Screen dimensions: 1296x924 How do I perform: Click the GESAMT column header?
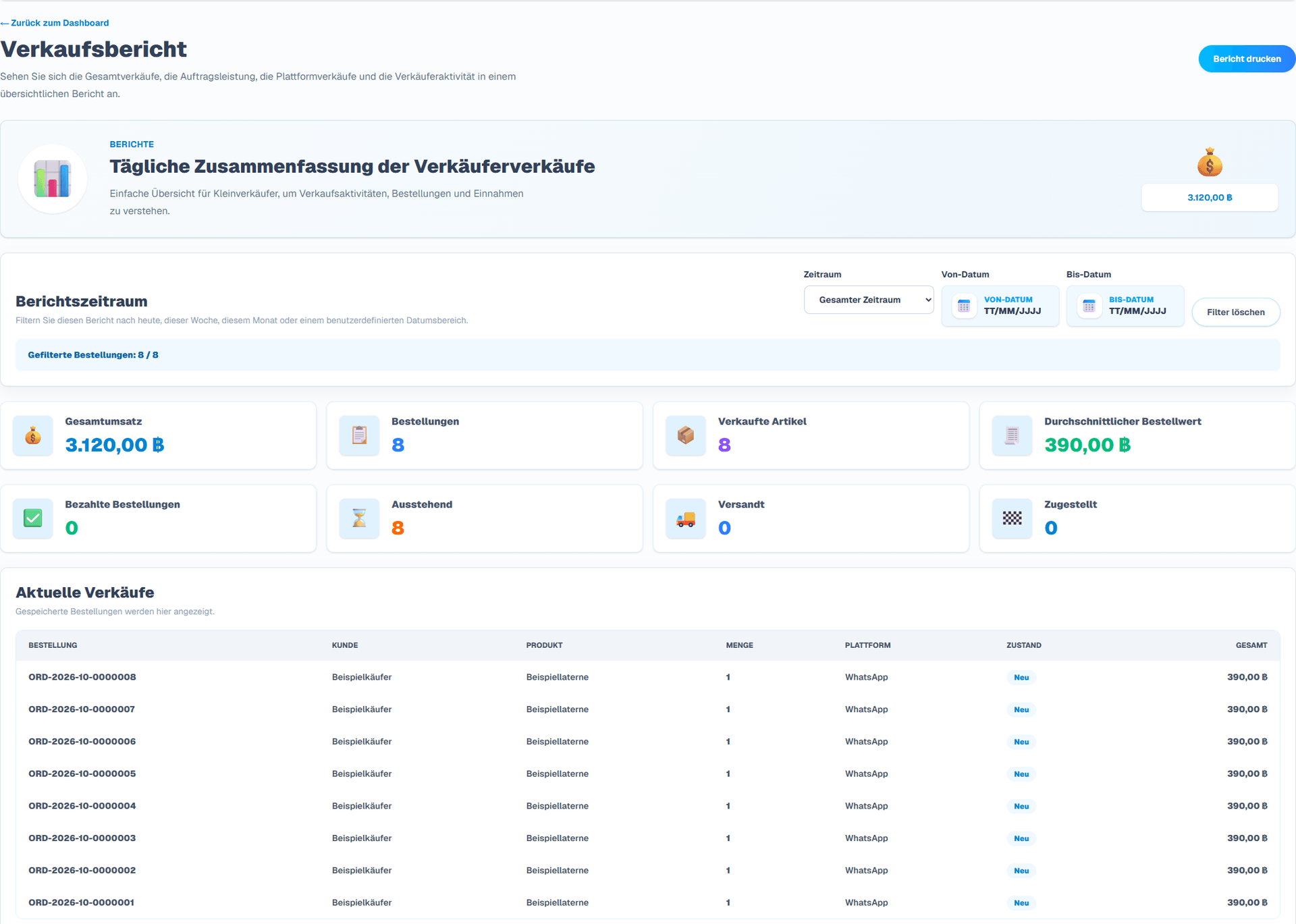[x=1251, y=645]
